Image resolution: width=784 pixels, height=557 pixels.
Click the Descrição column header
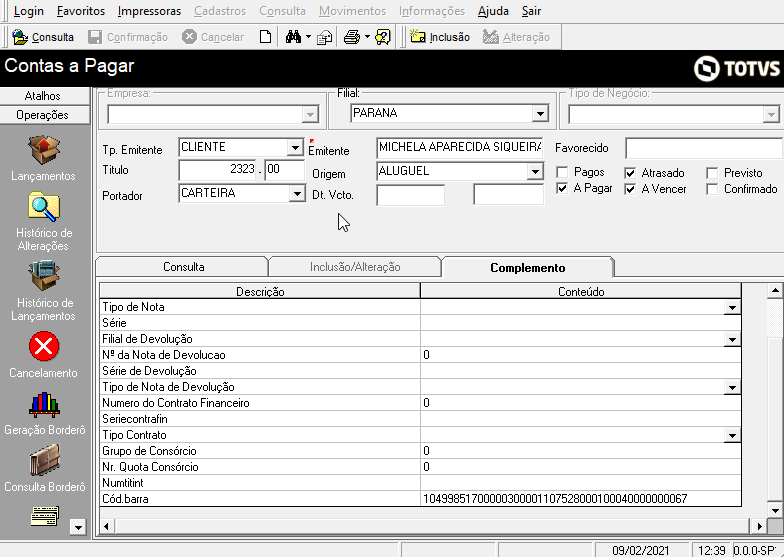[260, 292]
